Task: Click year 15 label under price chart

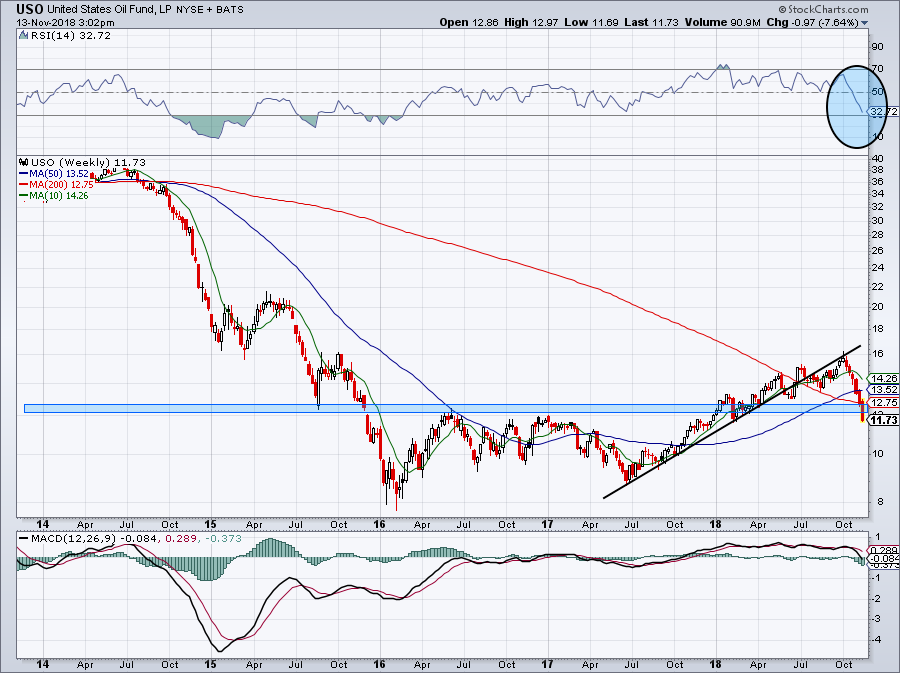Action: (211, 524)
